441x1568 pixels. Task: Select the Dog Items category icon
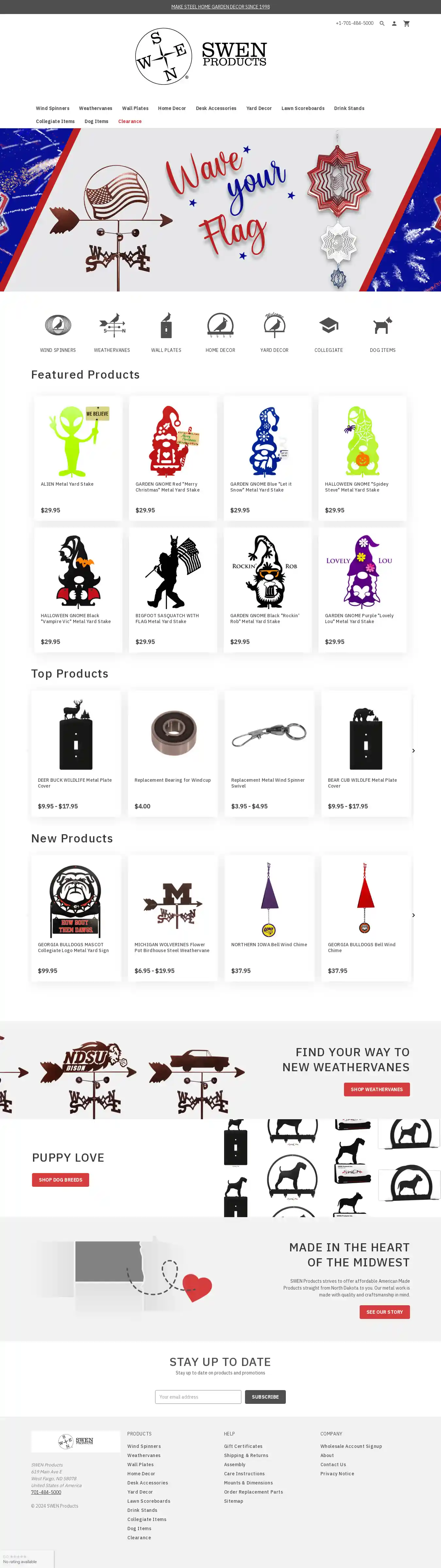(383, 325)
